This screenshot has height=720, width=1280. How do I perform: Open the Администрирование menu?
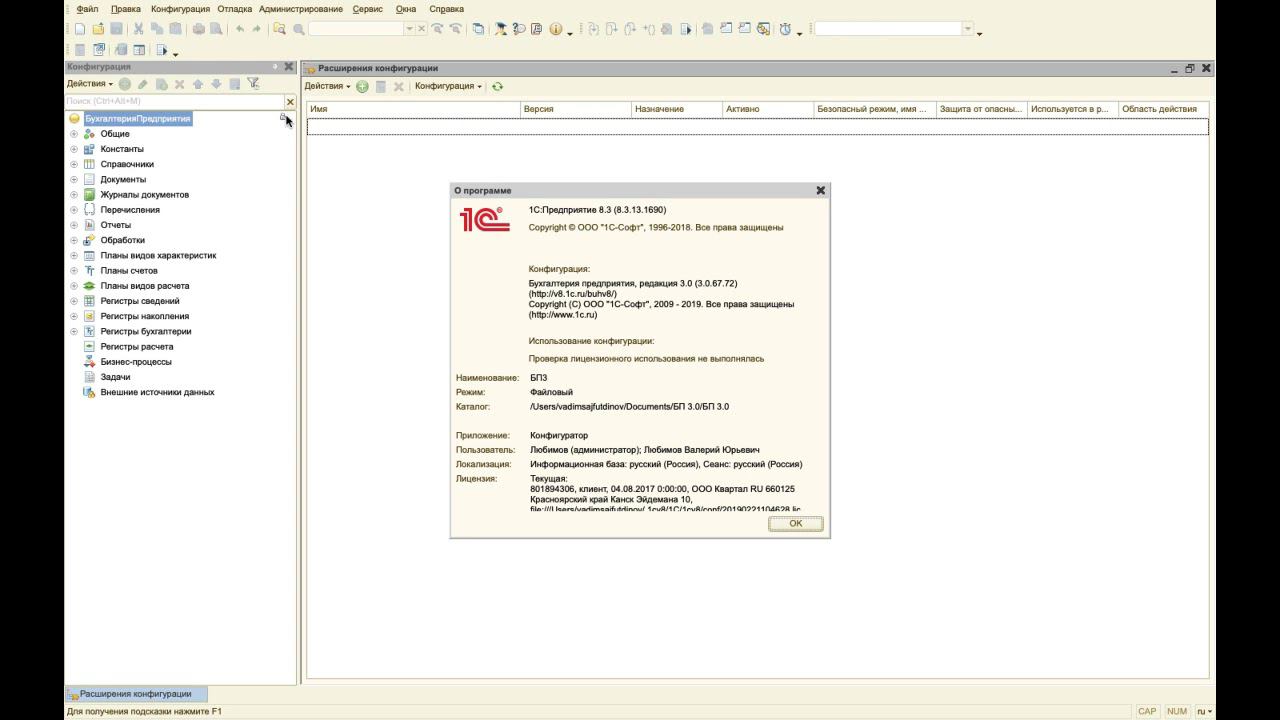pos(301,9)
